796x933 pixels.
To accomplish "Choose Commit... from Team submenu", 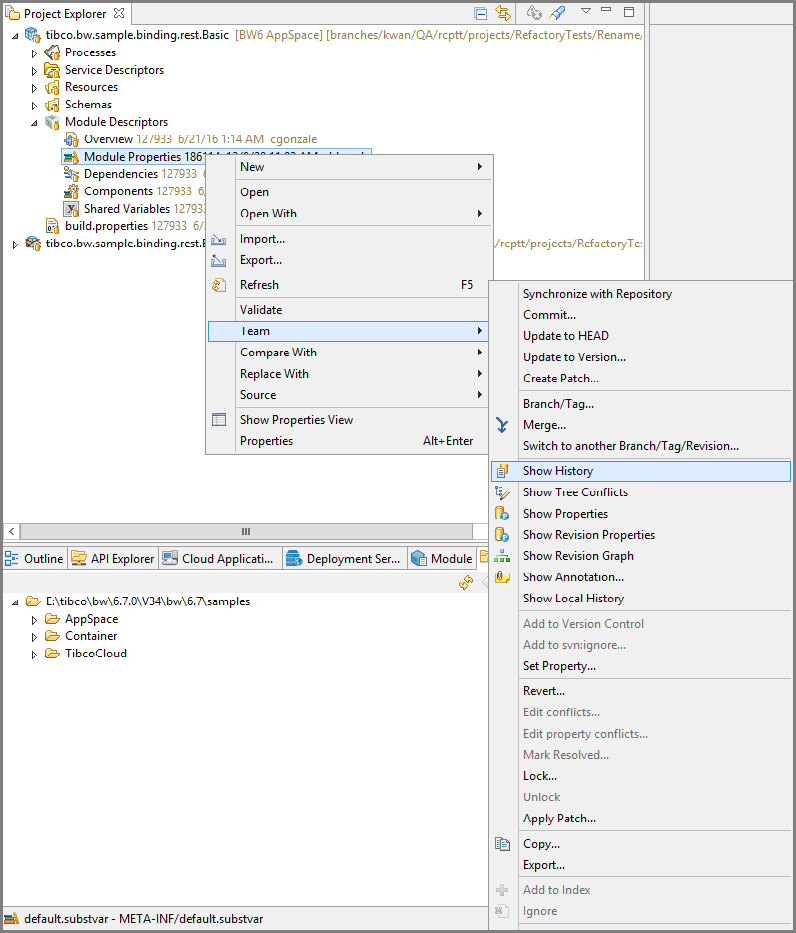I will pyautogui.click(x=549, y=315).
